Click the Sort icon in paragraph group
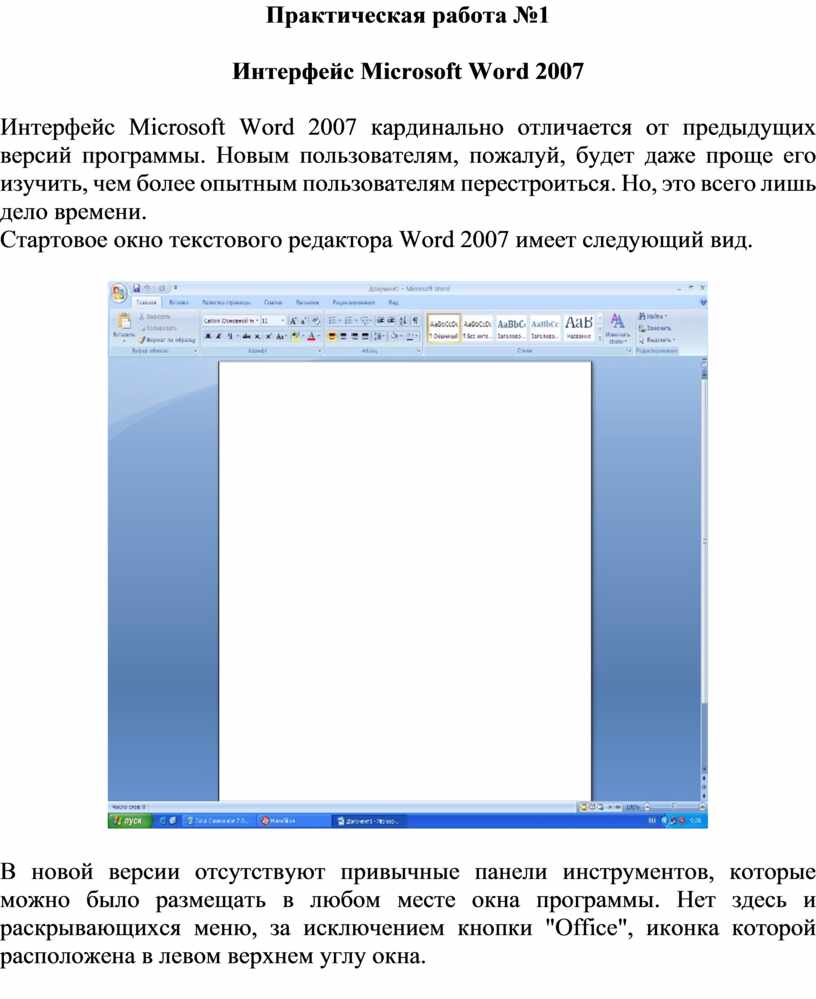 pos(403,320)
